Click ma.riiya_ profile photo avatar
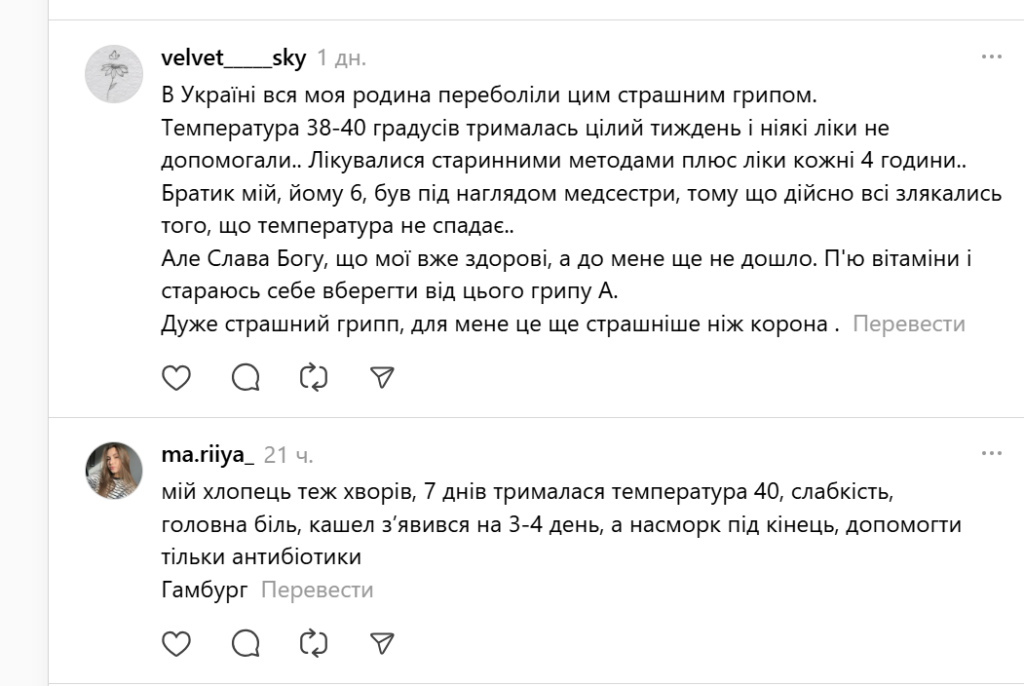This screenshot has height=686, width=1024. [112, 470]
